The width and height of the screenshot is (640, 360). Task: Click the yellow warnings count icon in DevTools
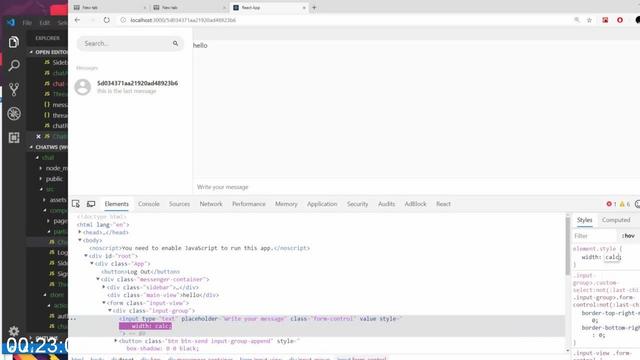coord(622,204)
